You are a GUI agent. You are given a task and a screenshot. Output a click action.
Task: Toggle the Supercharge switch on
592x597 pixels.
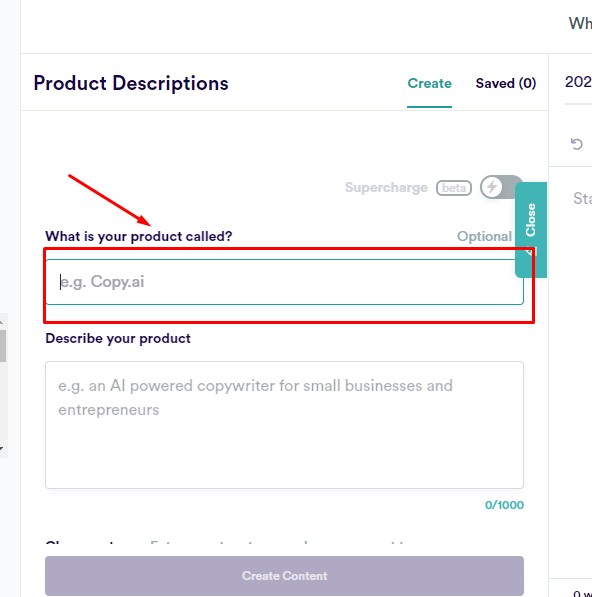click(501, 187)
